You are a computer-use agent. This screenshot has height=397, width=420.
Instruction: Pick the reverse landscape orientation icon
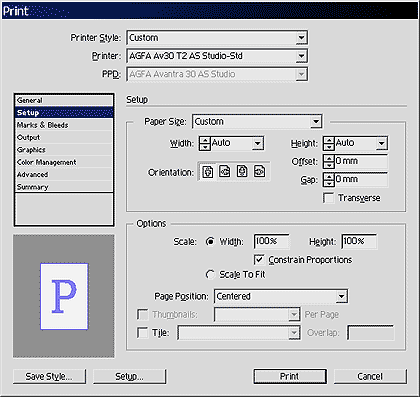tap(260, 172)
